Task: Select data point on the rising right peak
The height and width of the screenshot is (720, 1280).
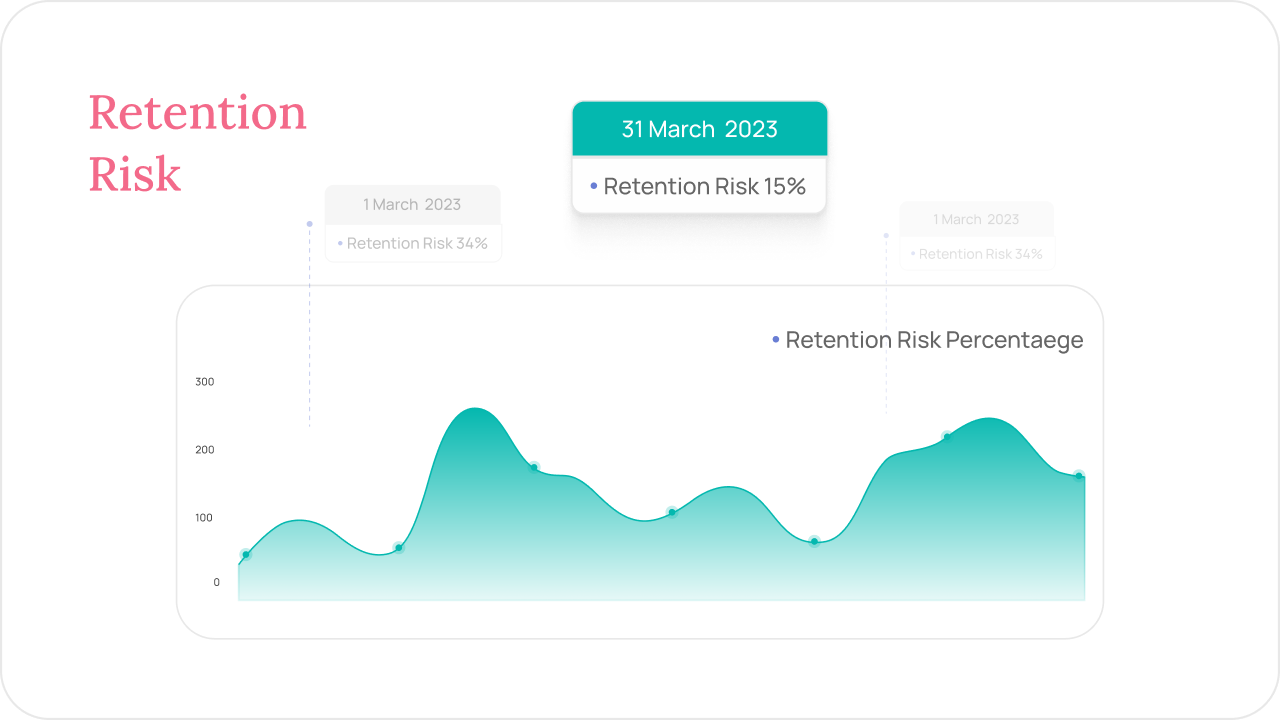Action: pos(947,436)
